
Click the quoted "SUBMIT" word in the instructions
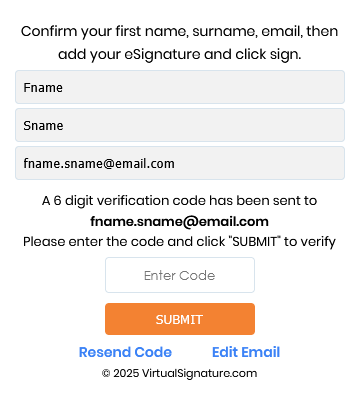pyautogui.click(x=254, y=241)
